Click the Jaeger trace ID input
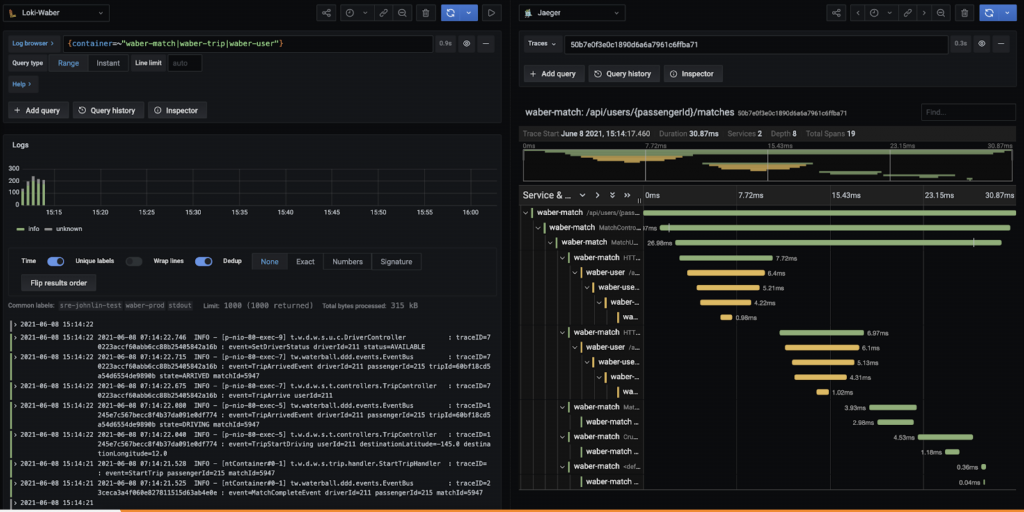The width and height of the screenshot is (1024, 512). click(756, 44)
